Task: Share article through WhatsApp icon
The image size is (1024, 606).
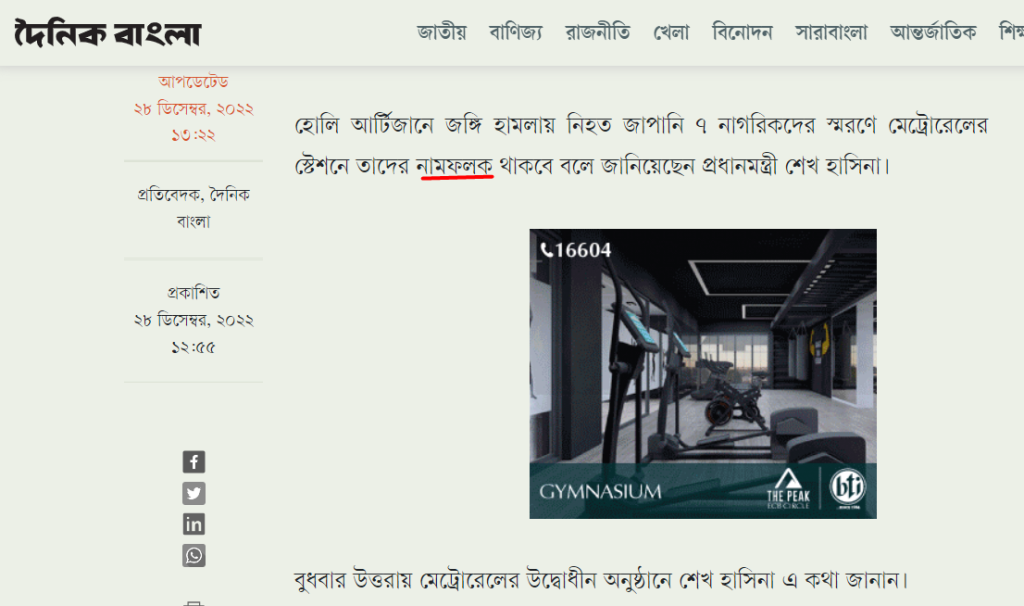Action: [x=193, y=555]
